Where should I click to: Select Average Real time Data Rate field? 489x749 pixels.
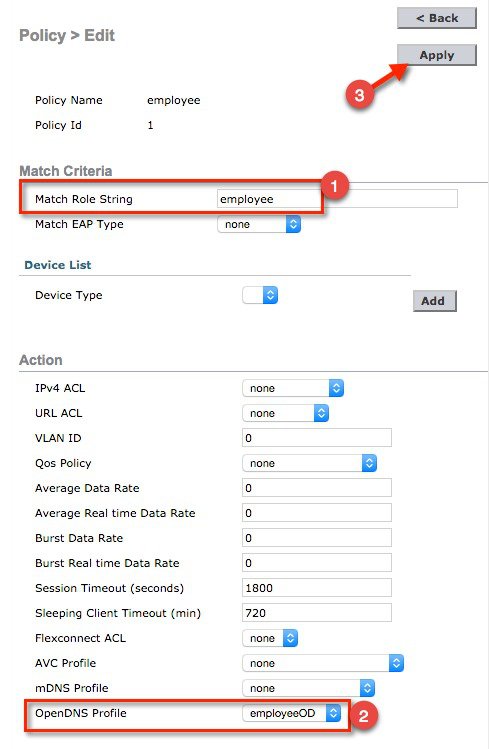pyautogui.click(x=317, y=513)
